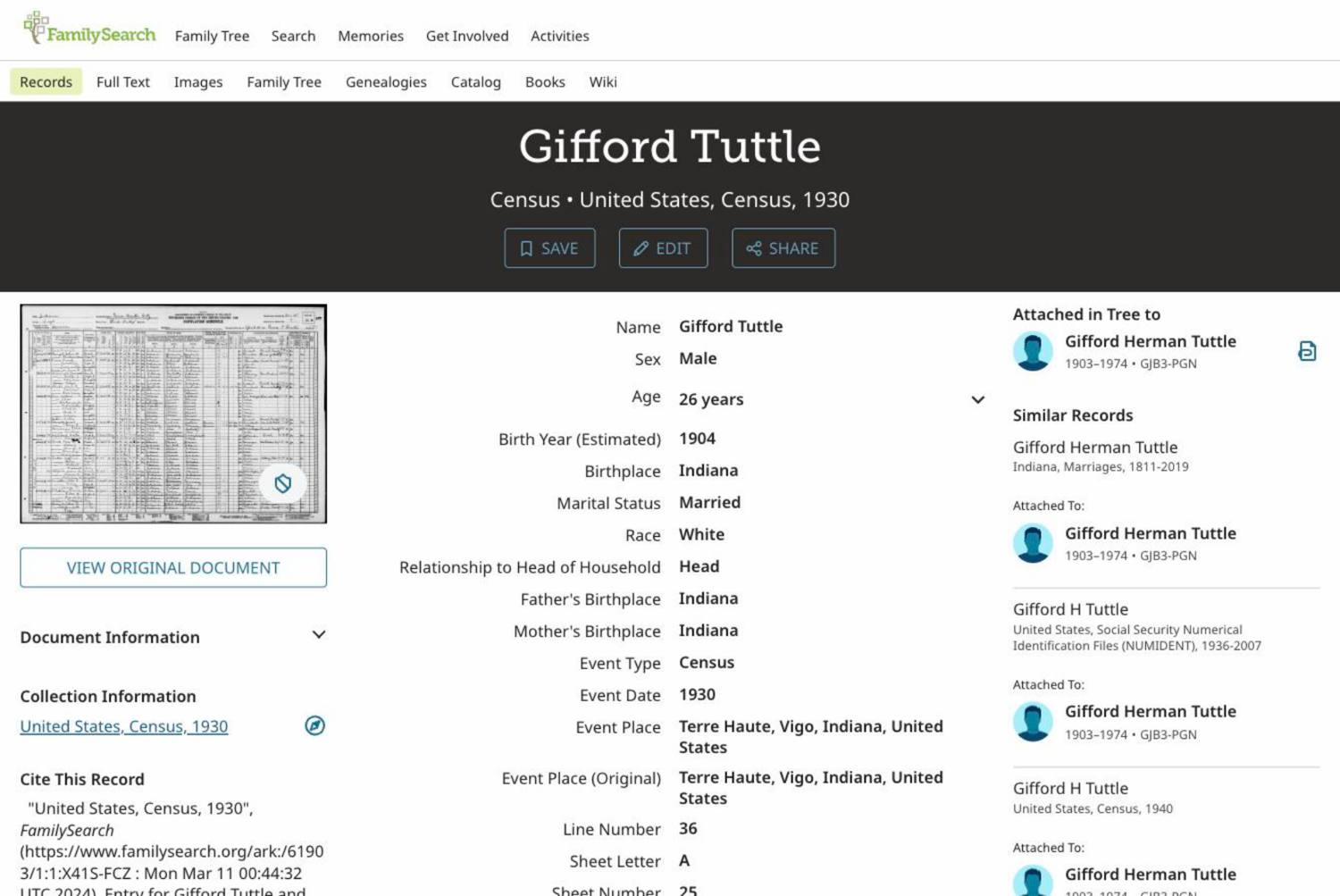Click VIEW ORIGINAL DOCUMENT button
This screenshot has height=896, width=1340.
tap(173, 567)
